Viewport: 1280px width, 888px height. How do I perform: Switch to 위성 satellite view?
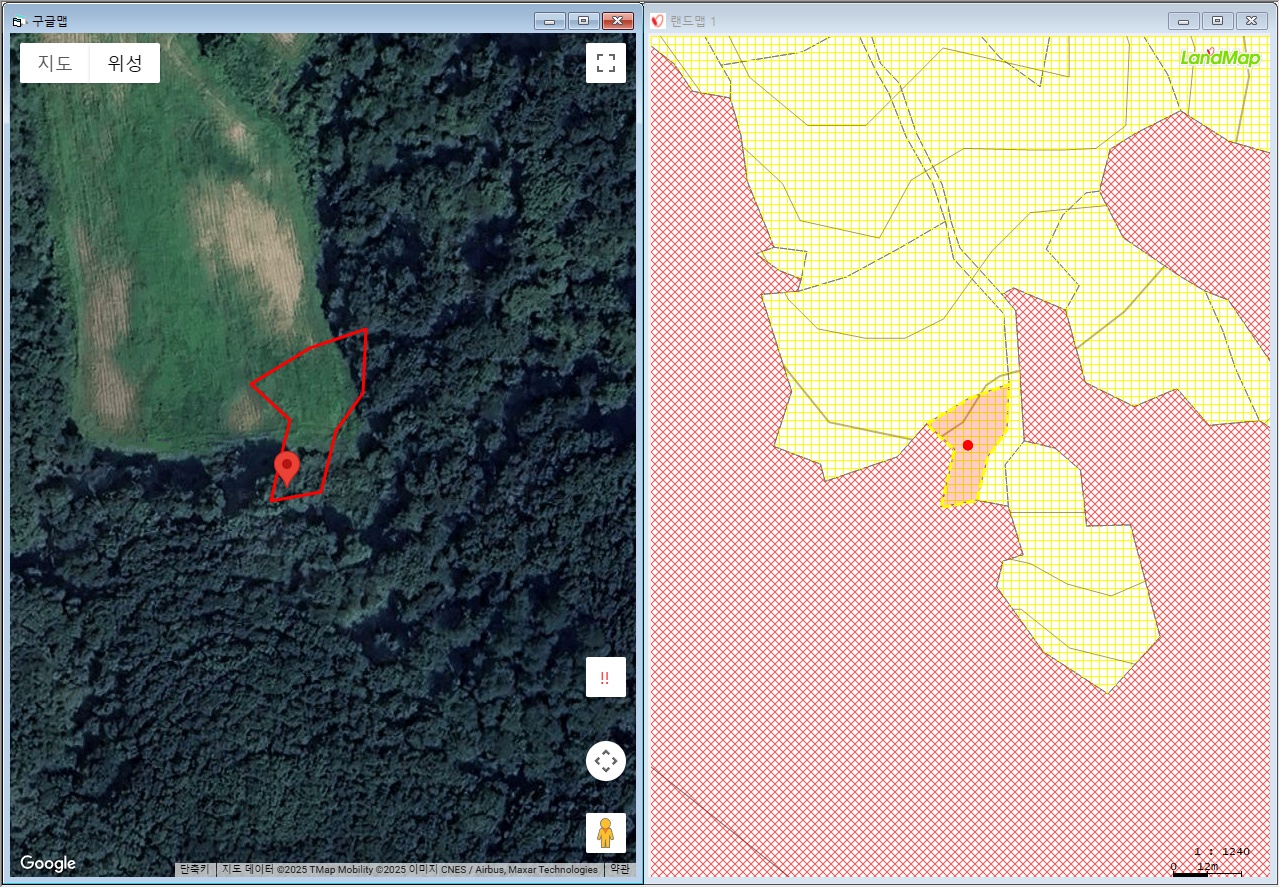point(125,63)
